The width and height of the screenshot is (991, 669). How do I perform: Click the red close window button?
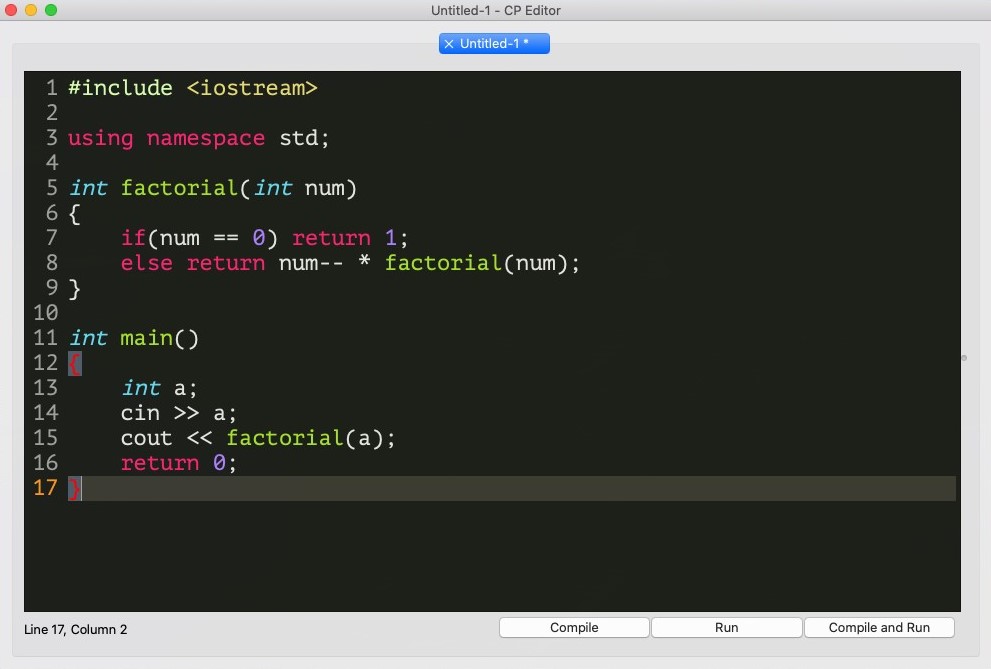(x=12, y=10)
